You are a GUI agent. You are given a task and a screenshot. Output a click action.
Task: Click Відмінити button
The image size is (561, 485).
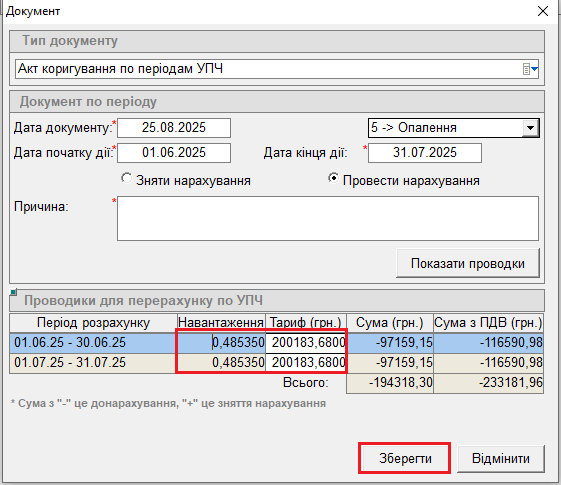(x=501, y=458)
